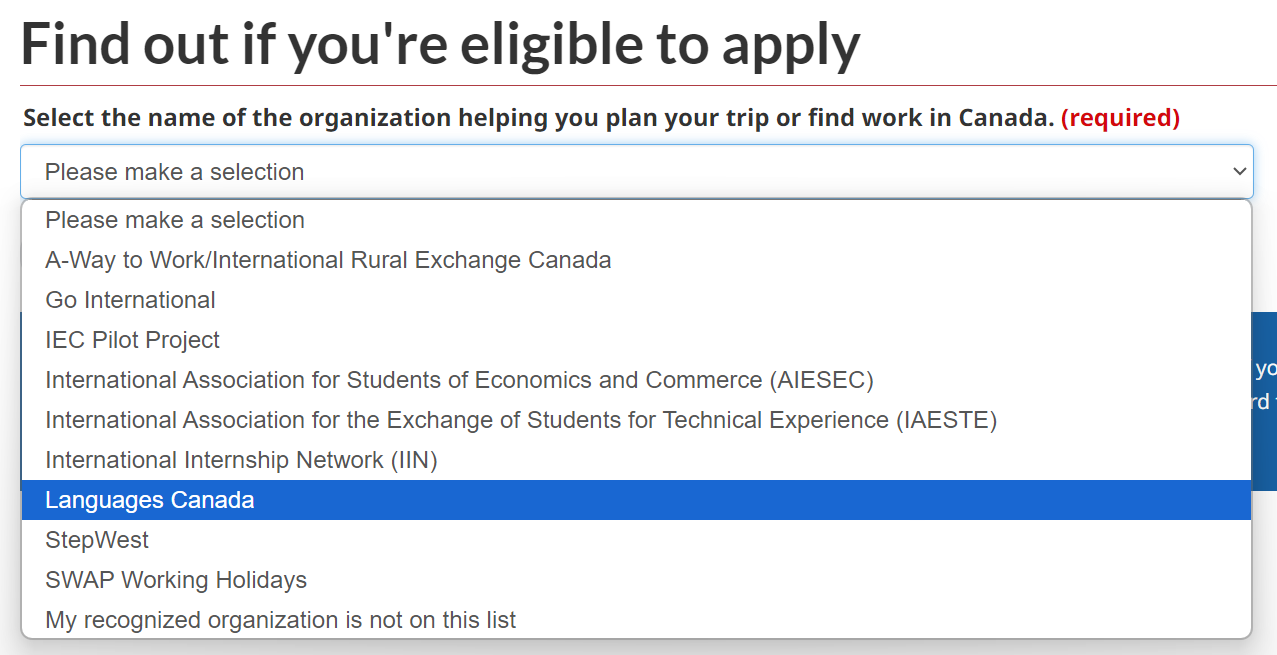Click the closed organization combo box field
Viewport: 1277px width, 655px height.
[636, 172]
